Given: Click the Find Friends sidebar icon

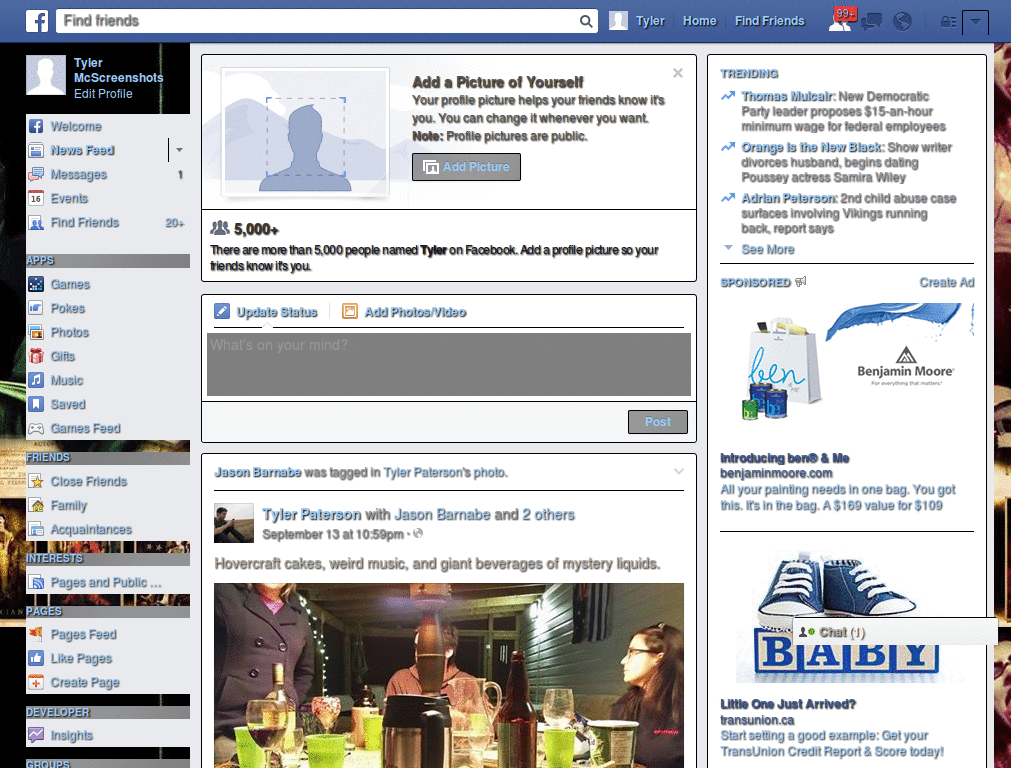Looking at the screenshot, I should [x=37, y=223].
